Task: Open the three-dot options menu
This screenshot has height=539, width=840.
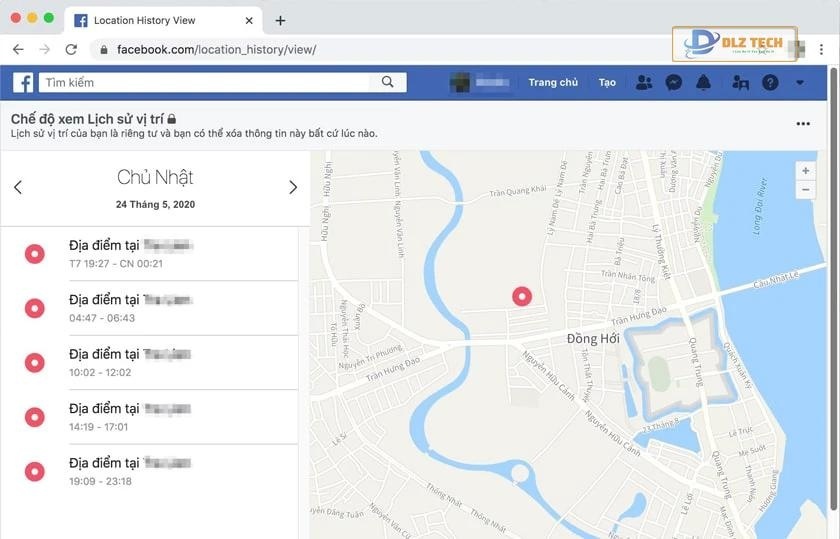Action: (803, 124)
